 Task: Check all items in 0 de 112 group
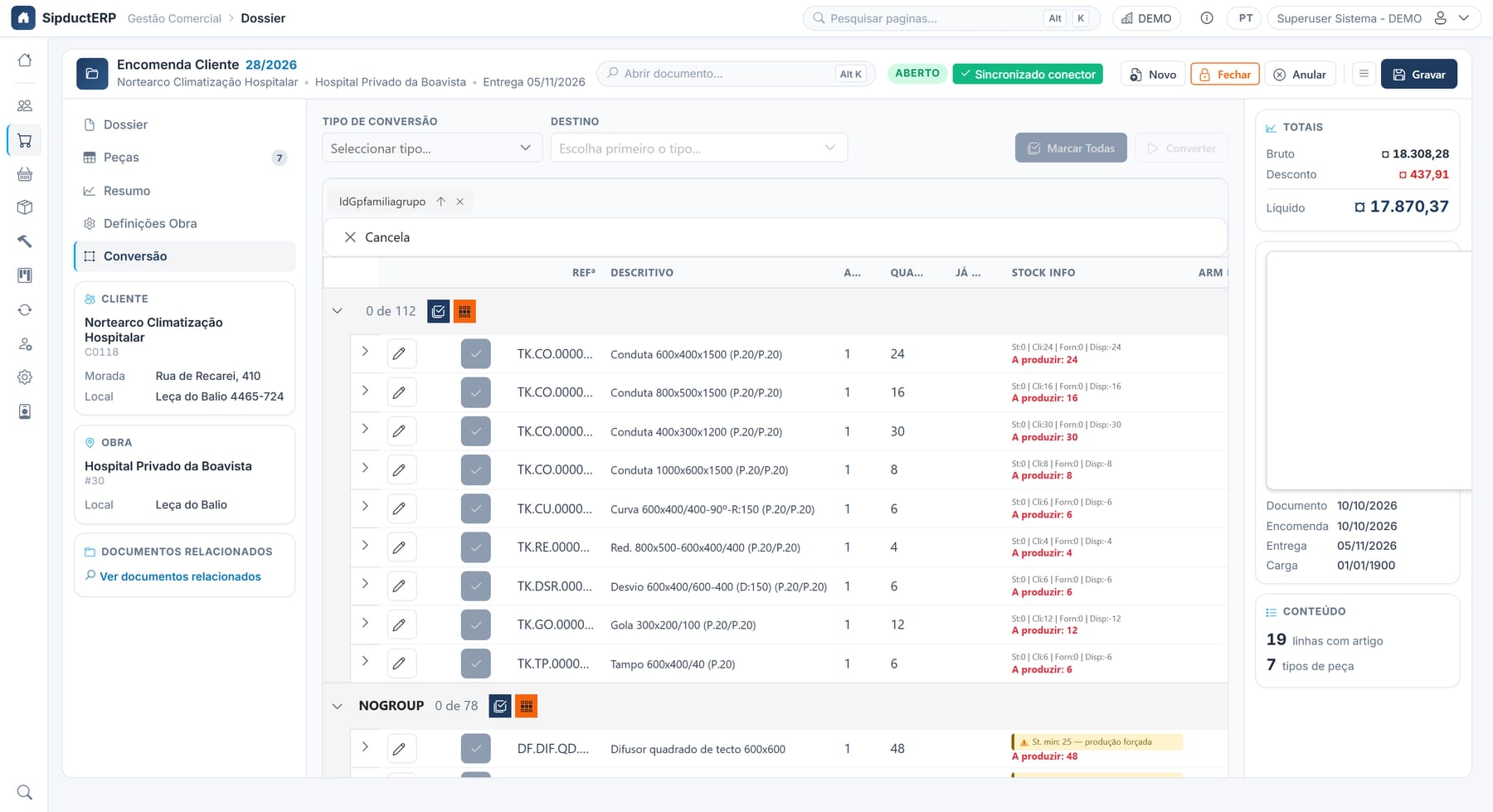439,311
